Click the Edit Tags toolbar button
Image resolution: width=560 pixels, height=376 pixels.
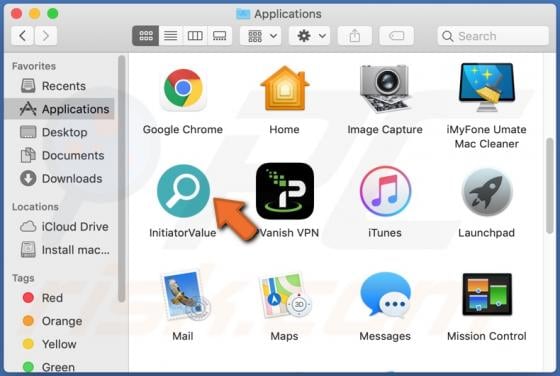(396, 36)
